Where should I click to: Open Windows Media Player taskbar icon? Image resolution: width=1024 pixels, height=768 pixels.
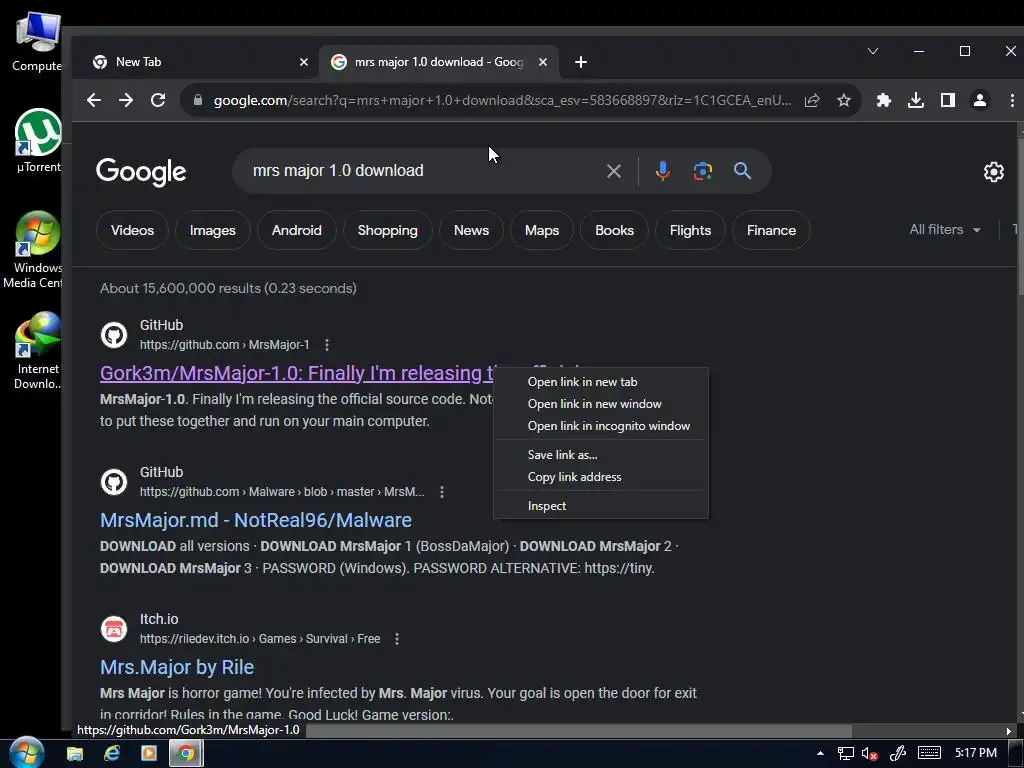coord(149,753)
